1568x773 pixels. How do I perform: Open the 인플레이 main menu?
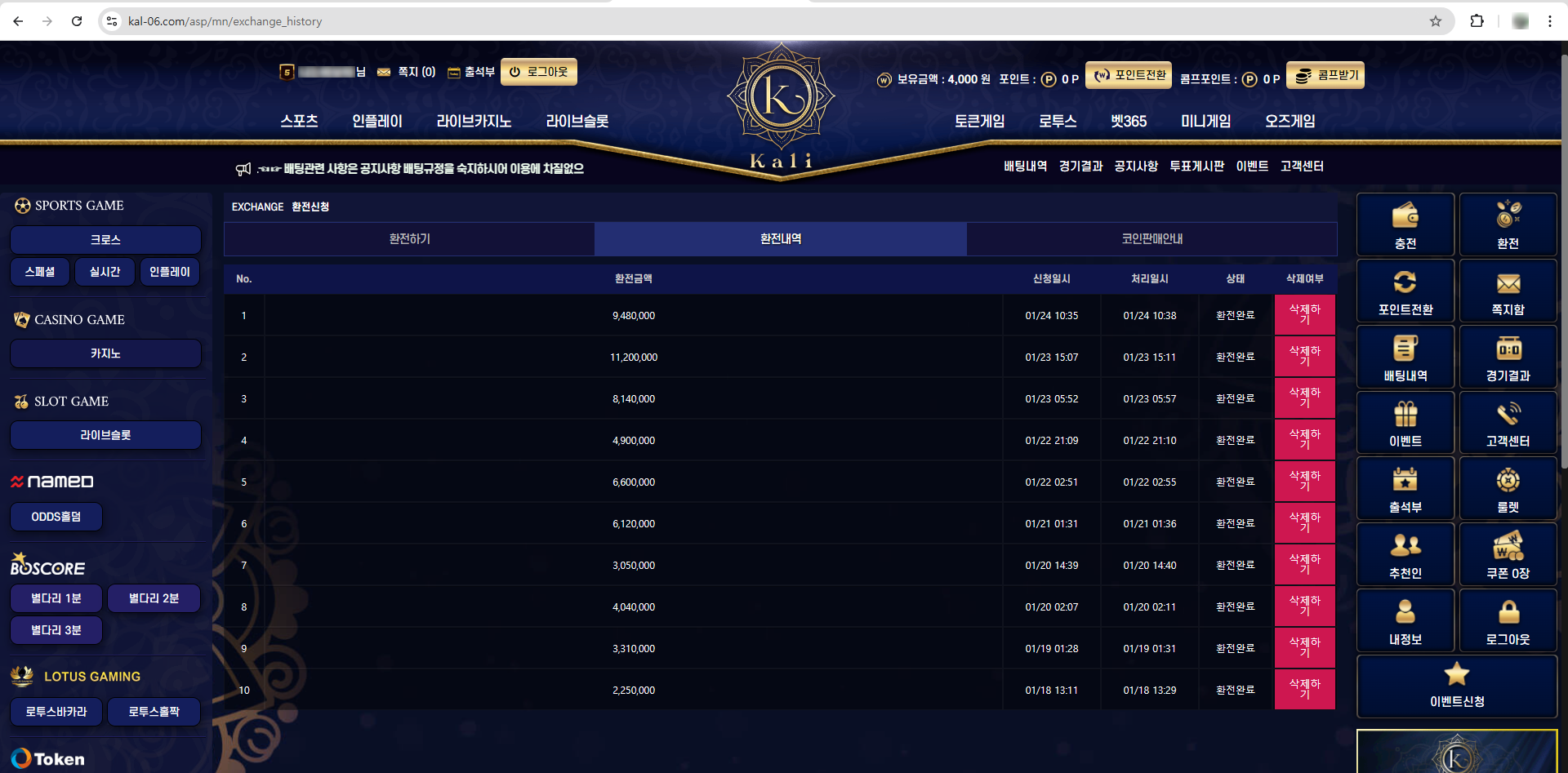(377, 121)
